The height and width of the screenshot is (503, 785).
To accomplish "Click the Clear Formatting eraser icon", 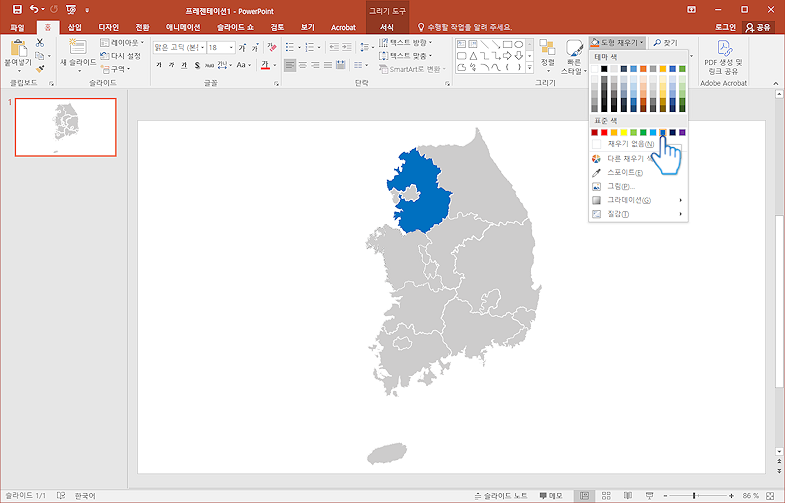I will (x=272, y=48).
